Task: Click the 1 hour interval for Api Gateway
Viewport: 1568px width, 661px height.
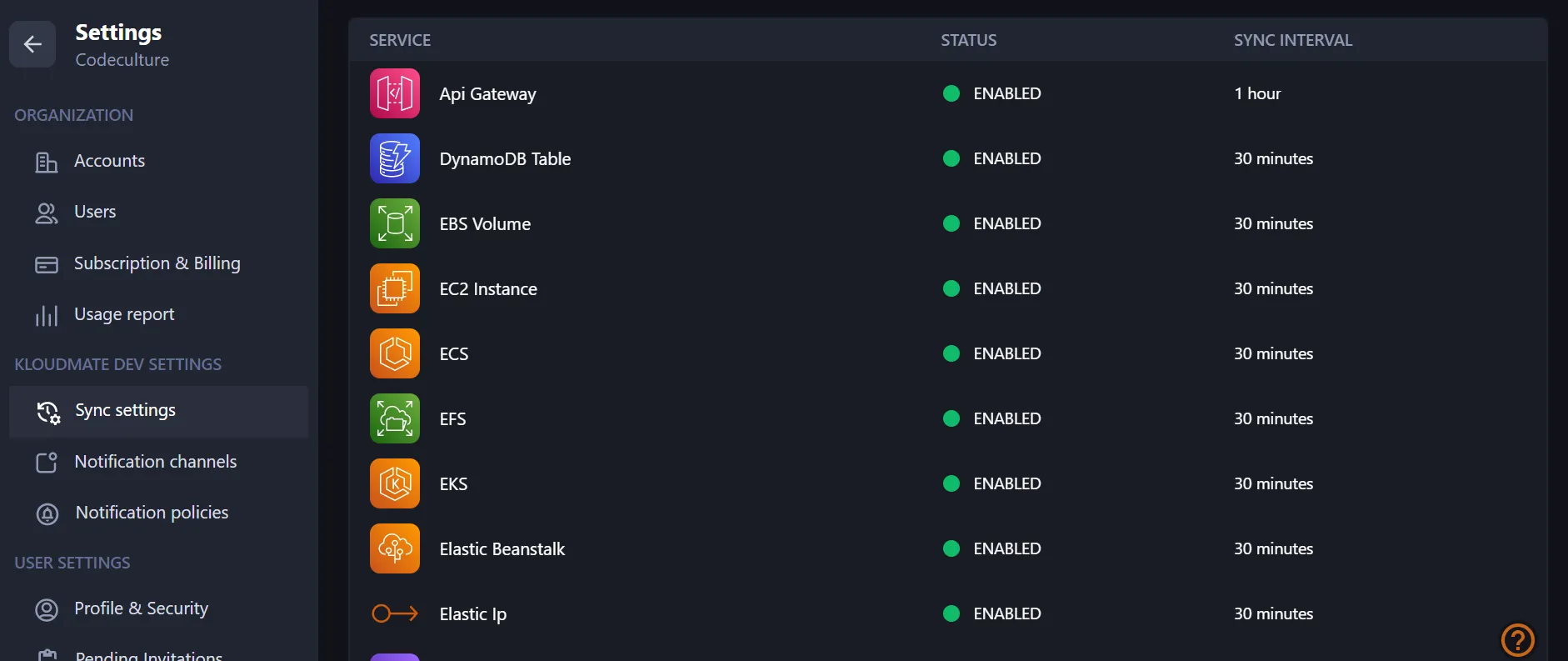Action: pyautogui.click(x=1257, y=93)
